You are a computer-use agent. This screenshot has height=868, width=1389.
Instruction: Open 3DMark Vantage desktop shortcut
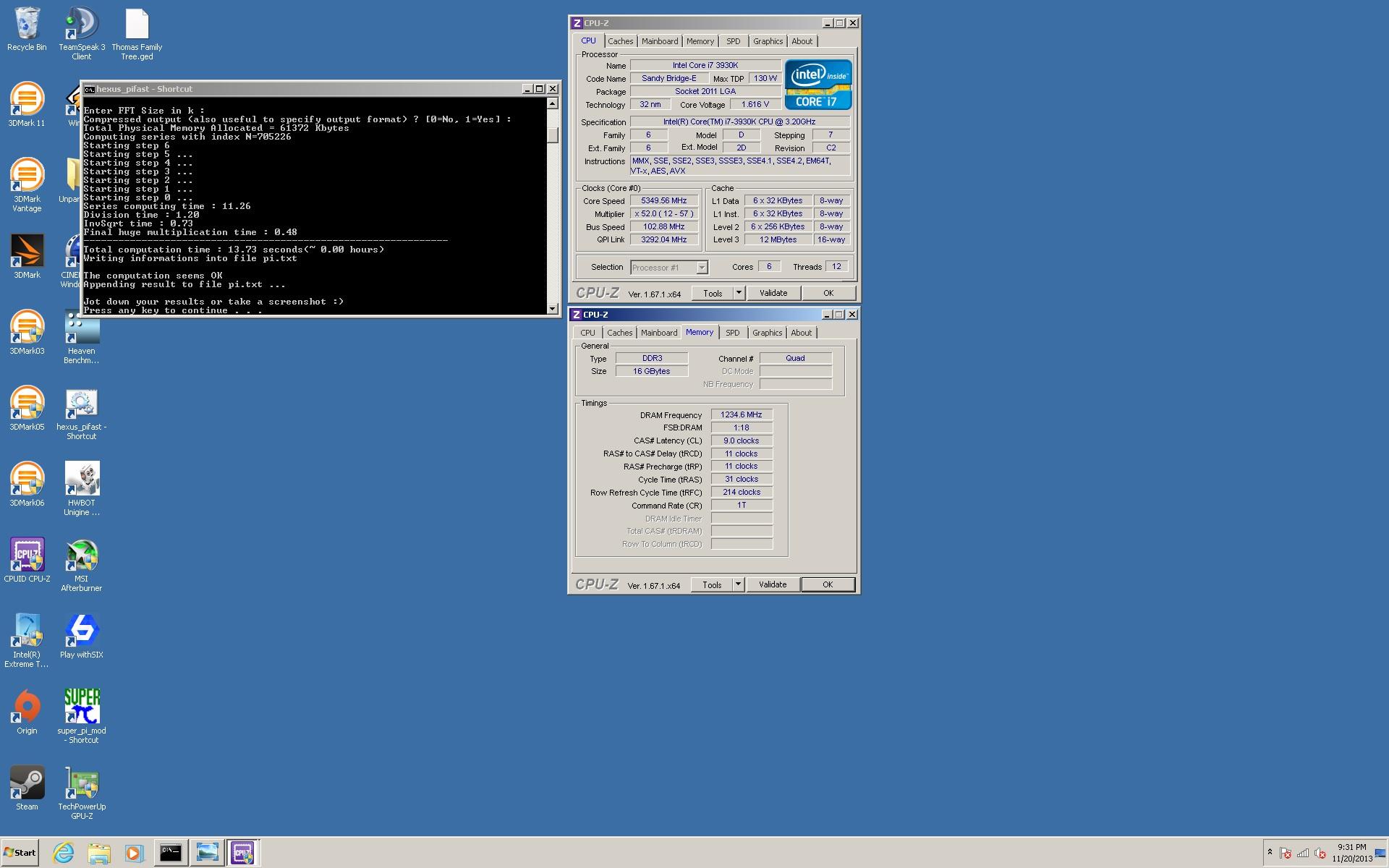point(27,186)
